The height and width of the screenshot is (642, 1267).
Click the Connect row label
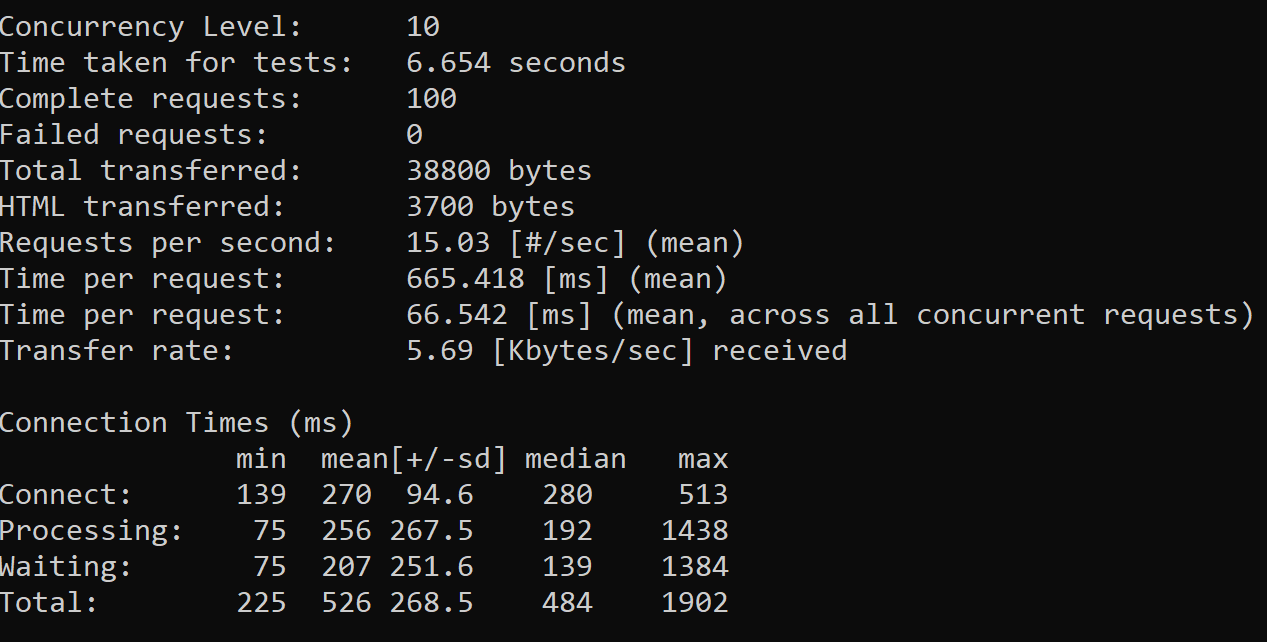pos(66,495)
